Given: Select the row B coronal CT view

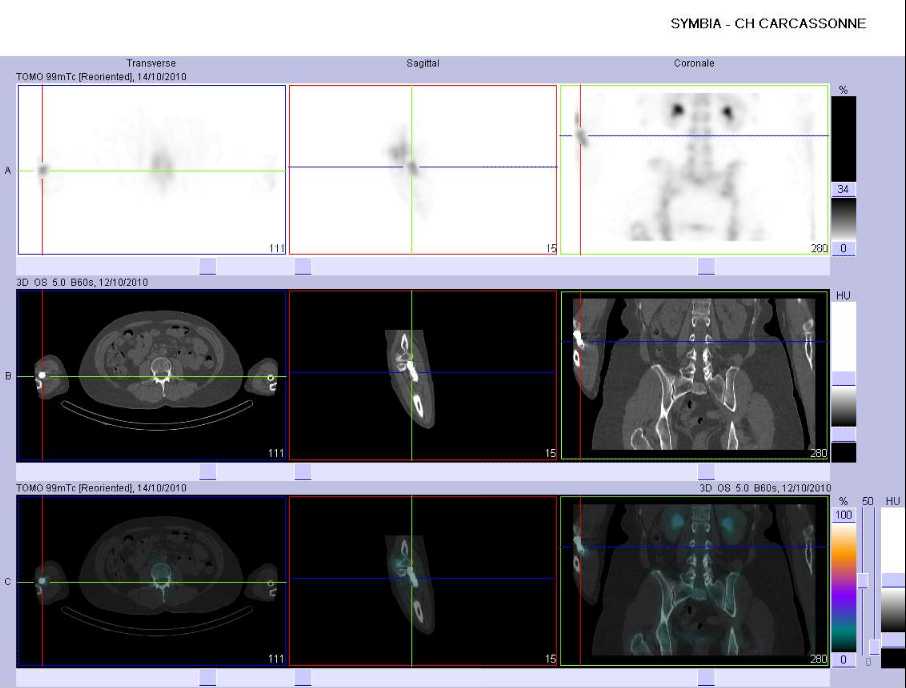Looking at the screenshot, I should (x=695, y=375).
